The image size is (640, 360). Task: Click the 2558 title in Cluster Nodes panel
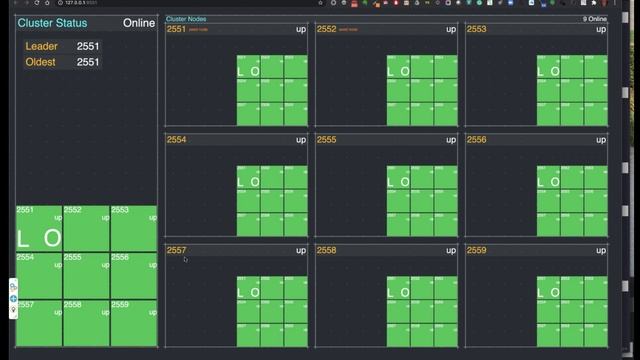click(x=327, y=250)
